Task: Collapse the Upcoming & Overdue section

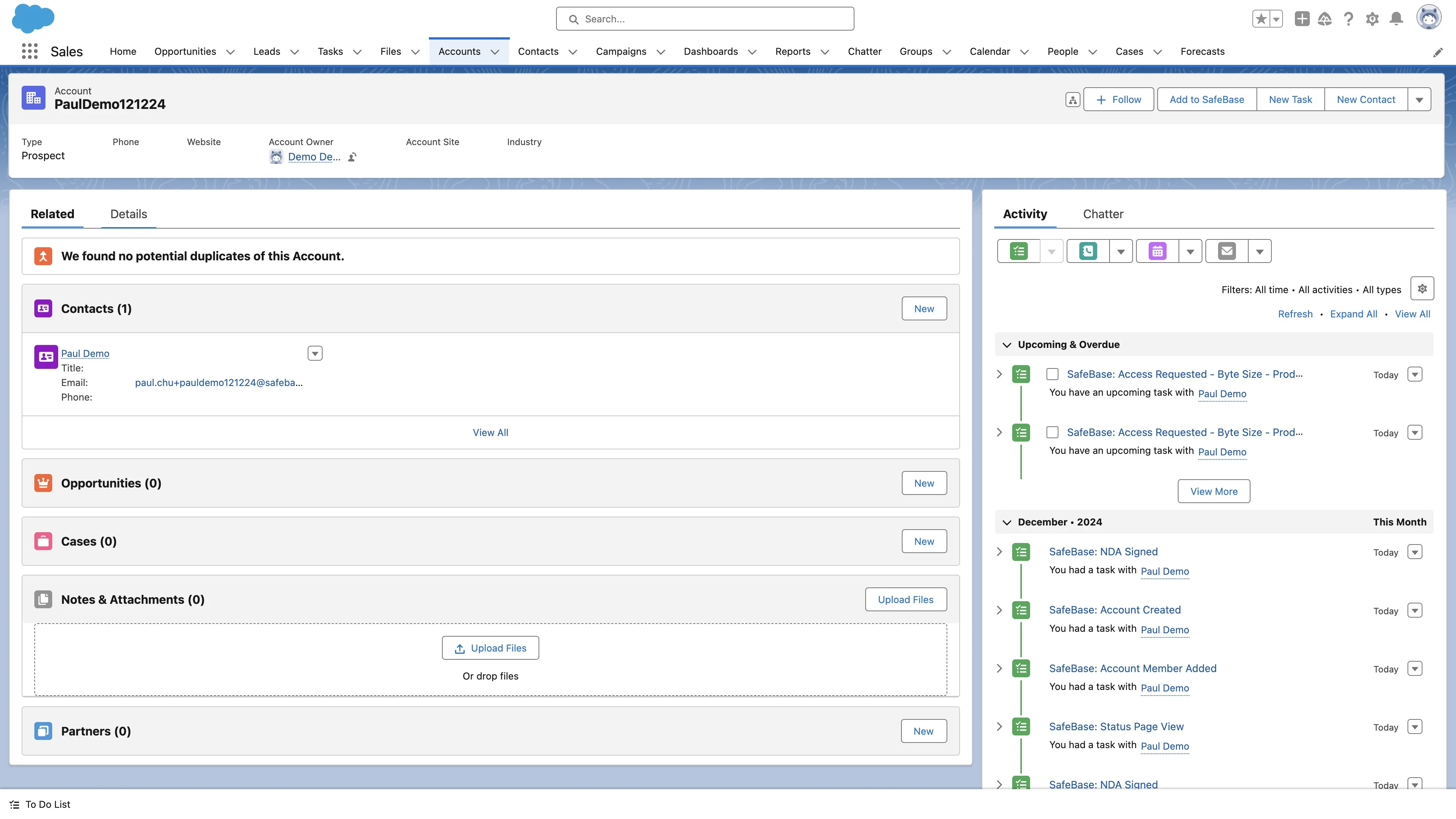Action: [1007, 345]
